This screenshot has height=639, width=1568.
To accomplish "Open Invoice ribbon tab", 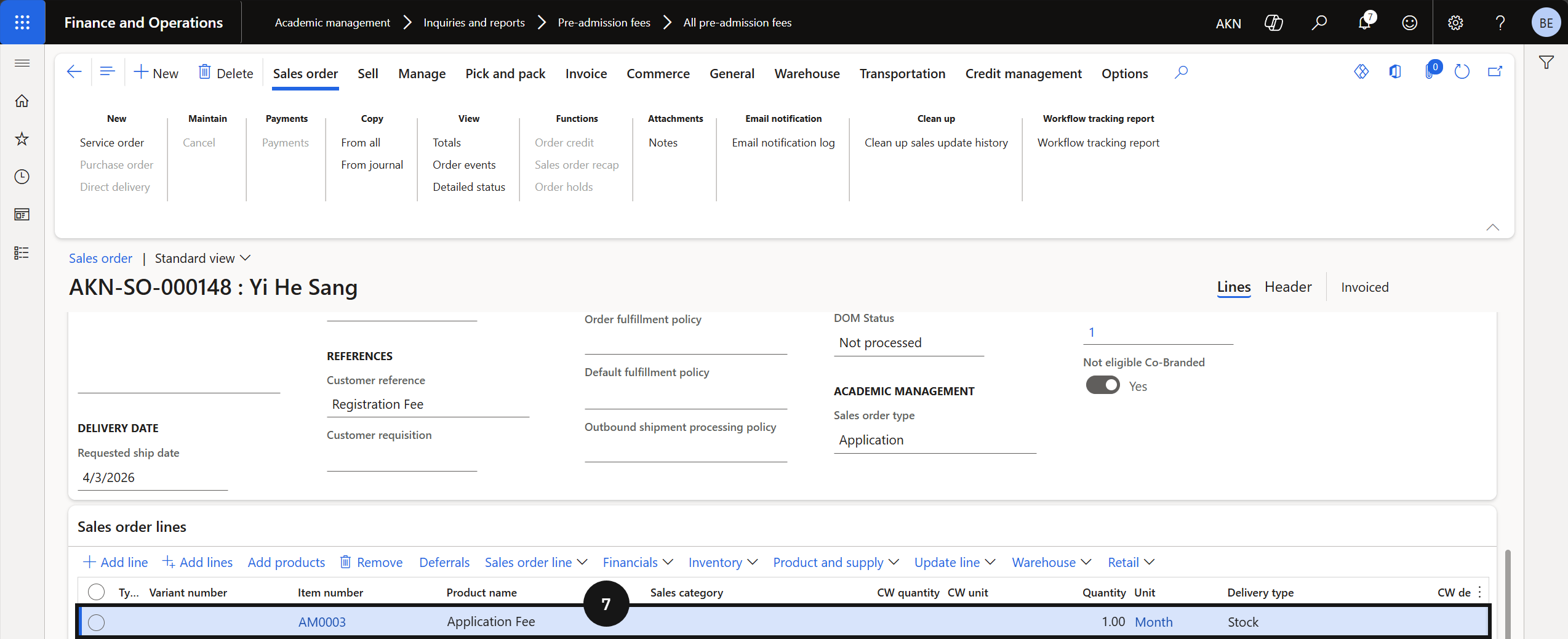I will click(586, 74).
